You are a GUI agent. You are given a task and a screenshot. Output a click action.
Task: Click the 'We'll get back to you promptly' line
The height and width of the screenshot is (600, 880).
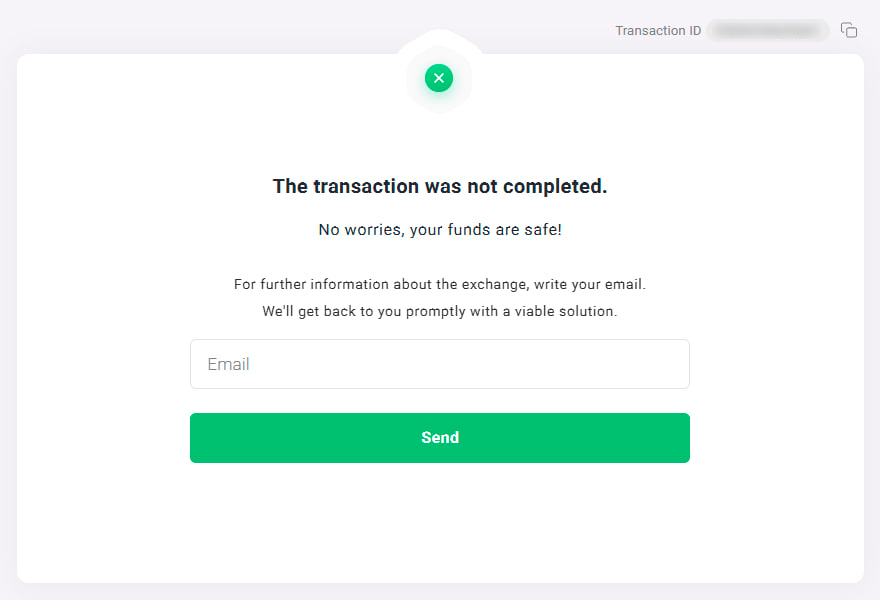(439, 311)
